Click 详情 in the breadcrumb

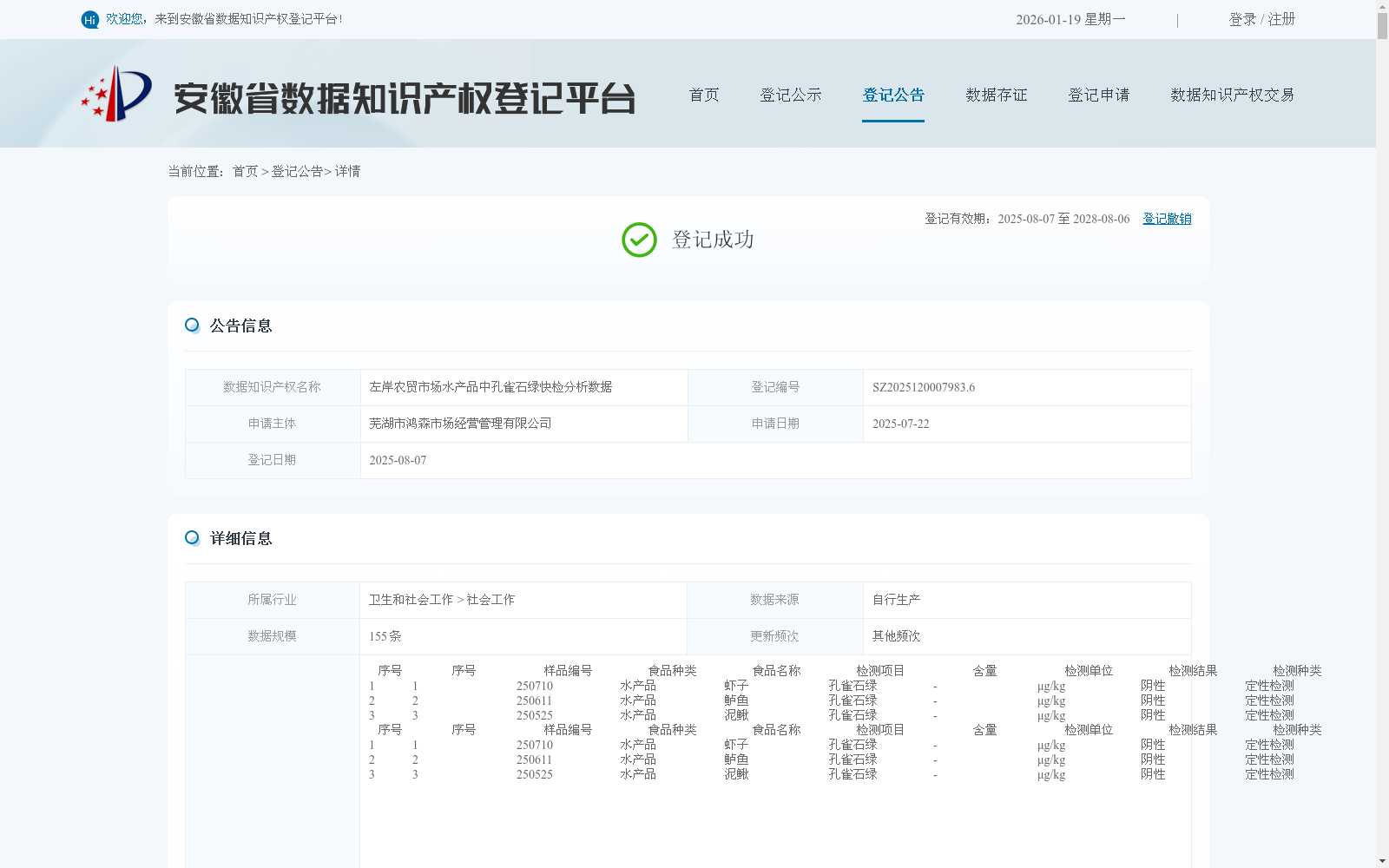(347, 171)
